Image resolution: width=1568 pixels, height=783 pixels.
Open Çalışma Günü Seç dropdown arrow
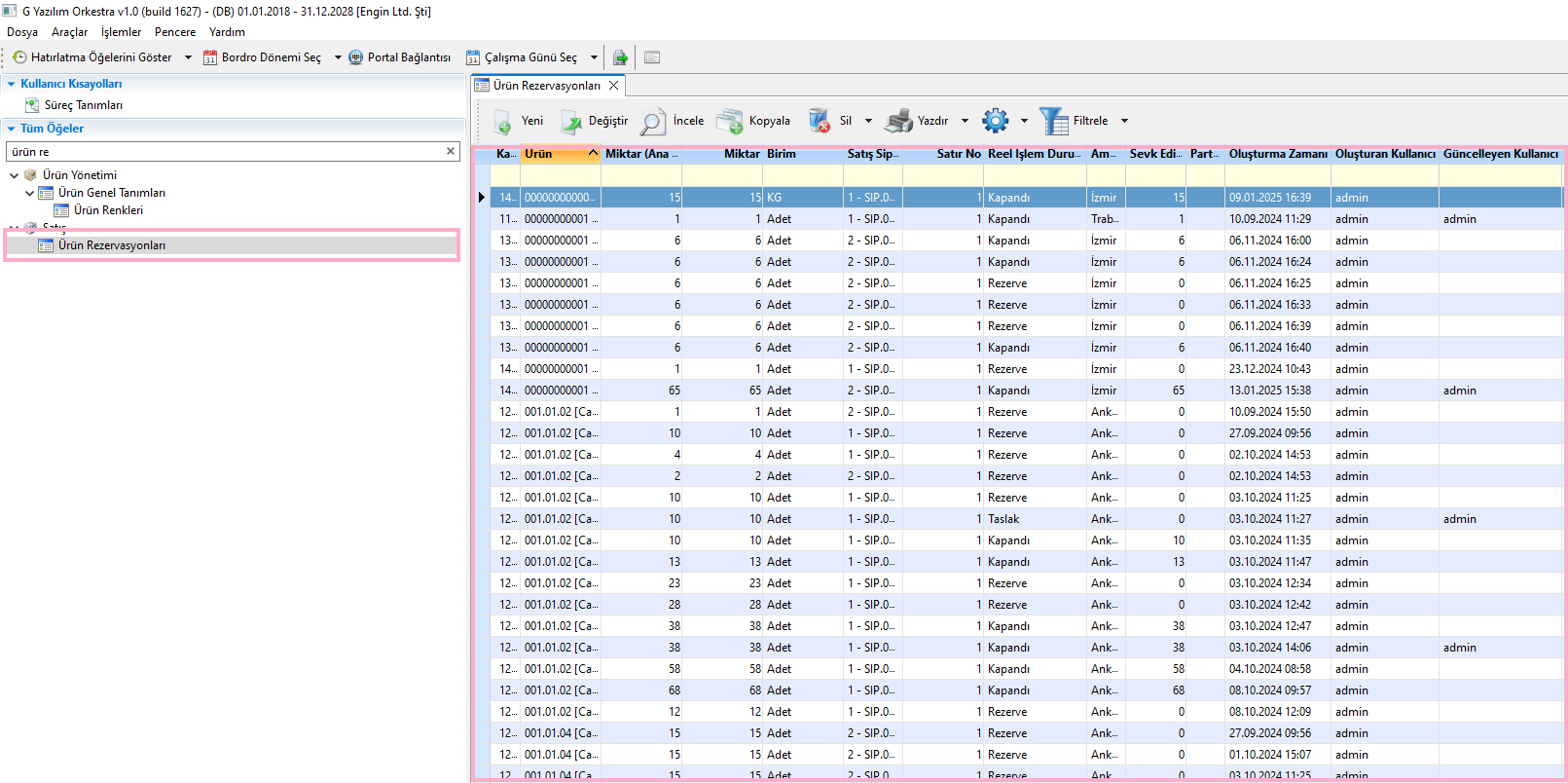click(x=594, y=57)
